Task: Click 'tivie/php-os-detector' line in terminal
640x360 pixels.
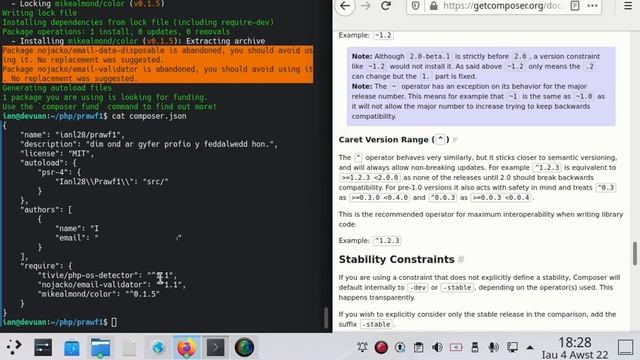Action: (107, 275)
